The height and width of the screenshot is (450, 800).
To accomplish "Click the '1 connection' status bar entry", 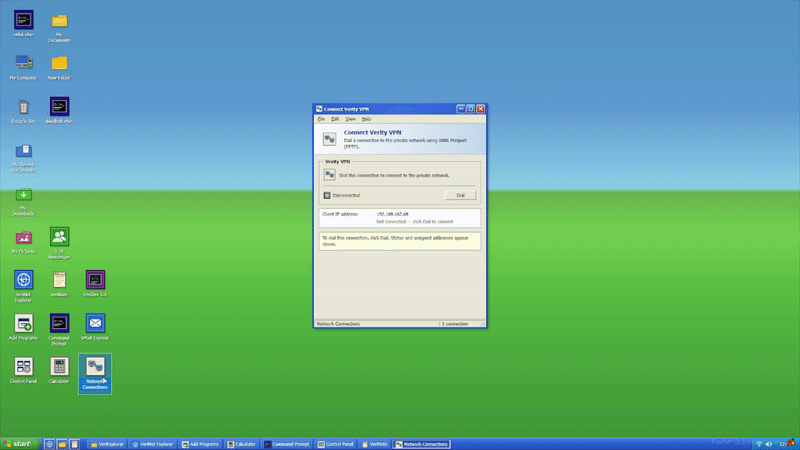I will coord(455,323).
